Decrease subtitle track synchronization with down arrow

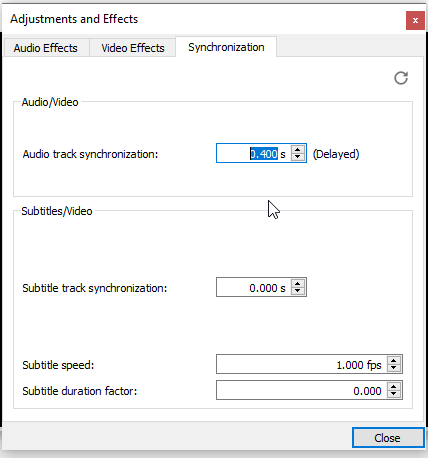click(298, 291)
